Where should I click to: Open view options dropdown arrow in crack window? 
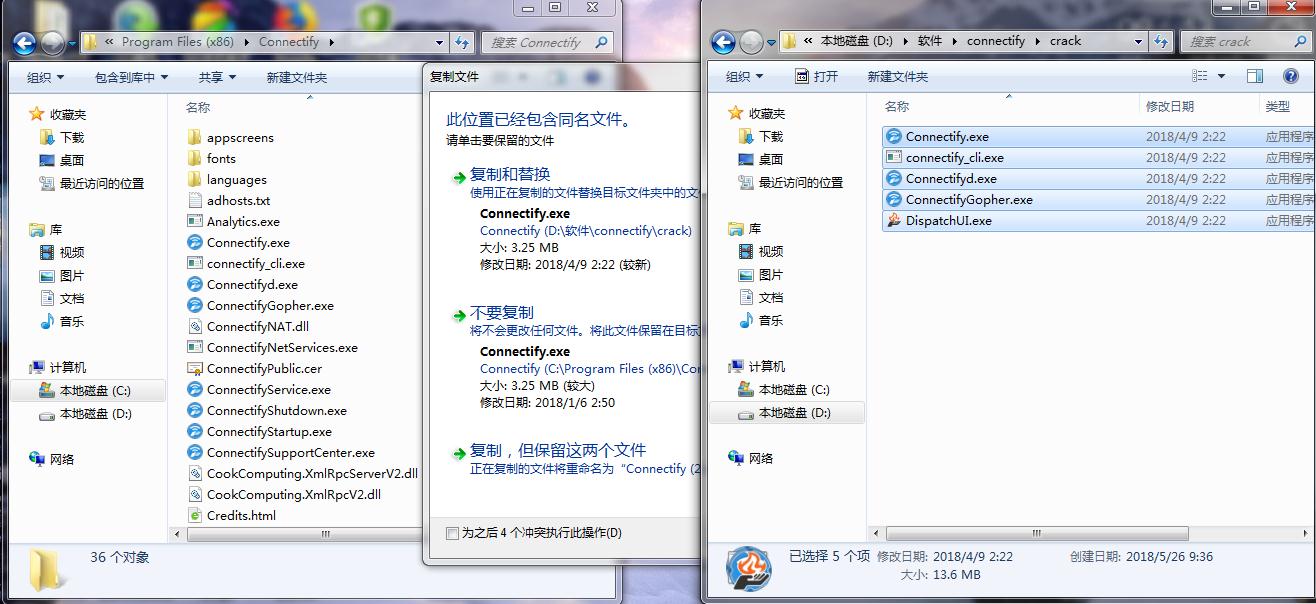pos(1221,76)
